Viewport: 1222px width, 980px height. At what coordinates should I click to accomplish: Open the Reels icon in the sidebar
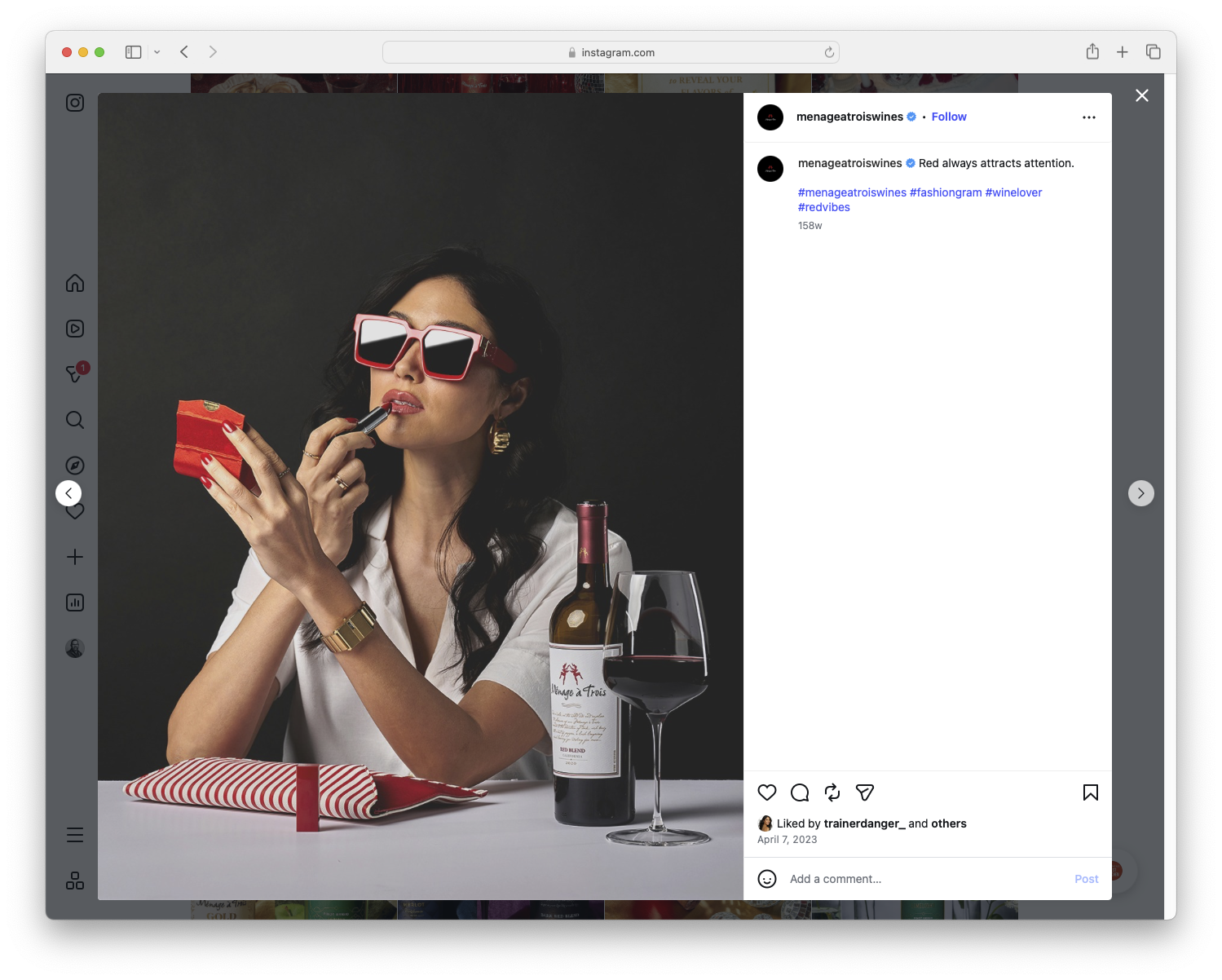[x=74, y=329]
